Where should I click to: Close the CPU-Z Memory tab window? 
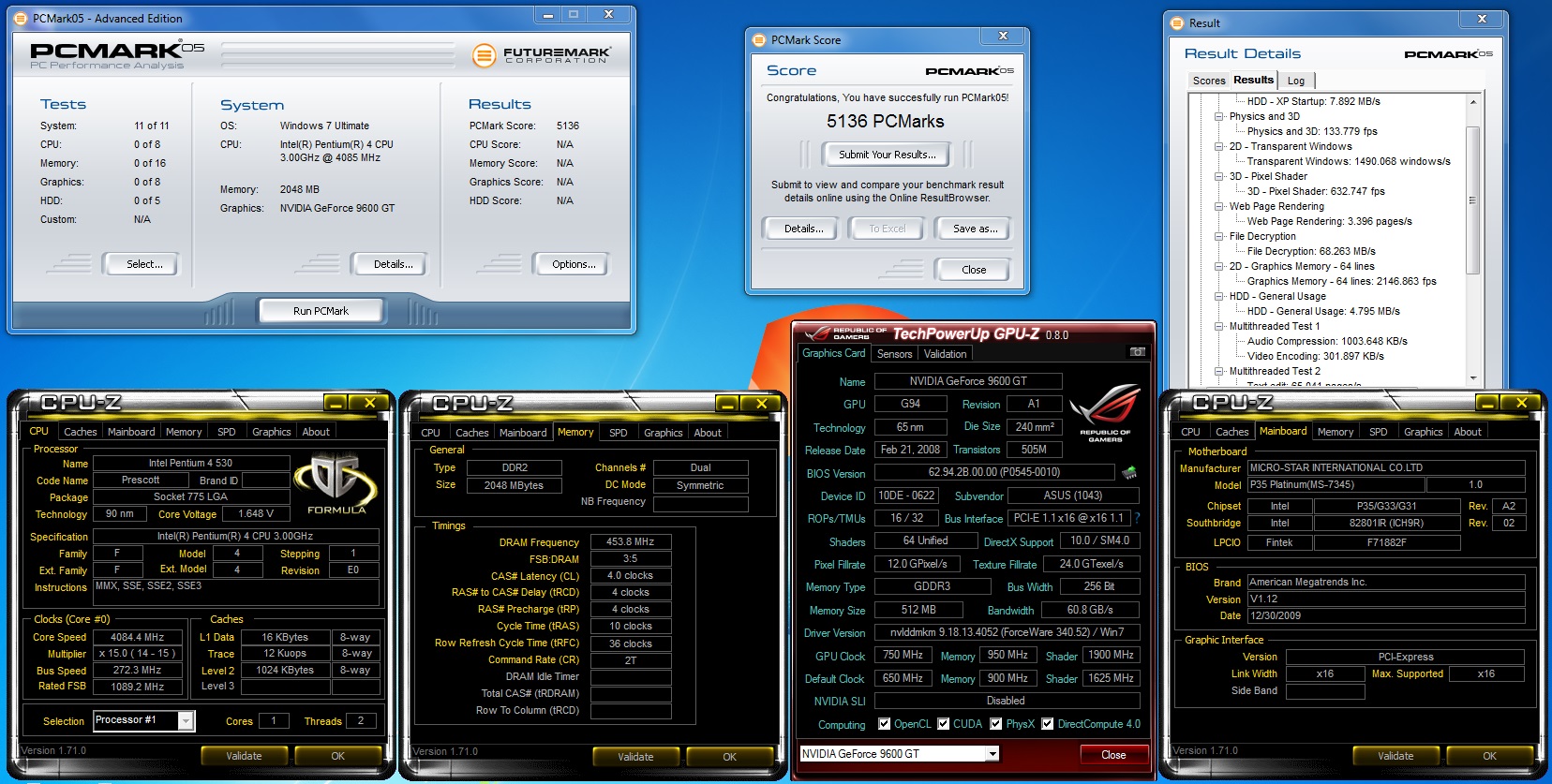[x=761, y=404]
